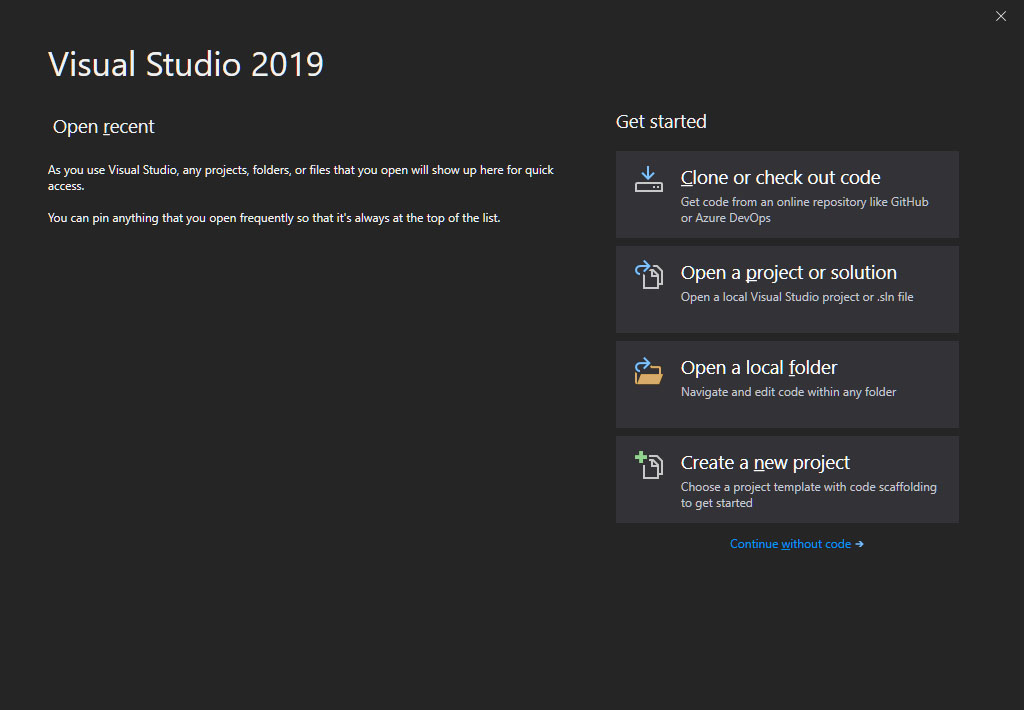This screenshot has height=710, width=1024.
Task: Click text 'Navigate and edit code within any folder'
Action: [x=788, y=392]
